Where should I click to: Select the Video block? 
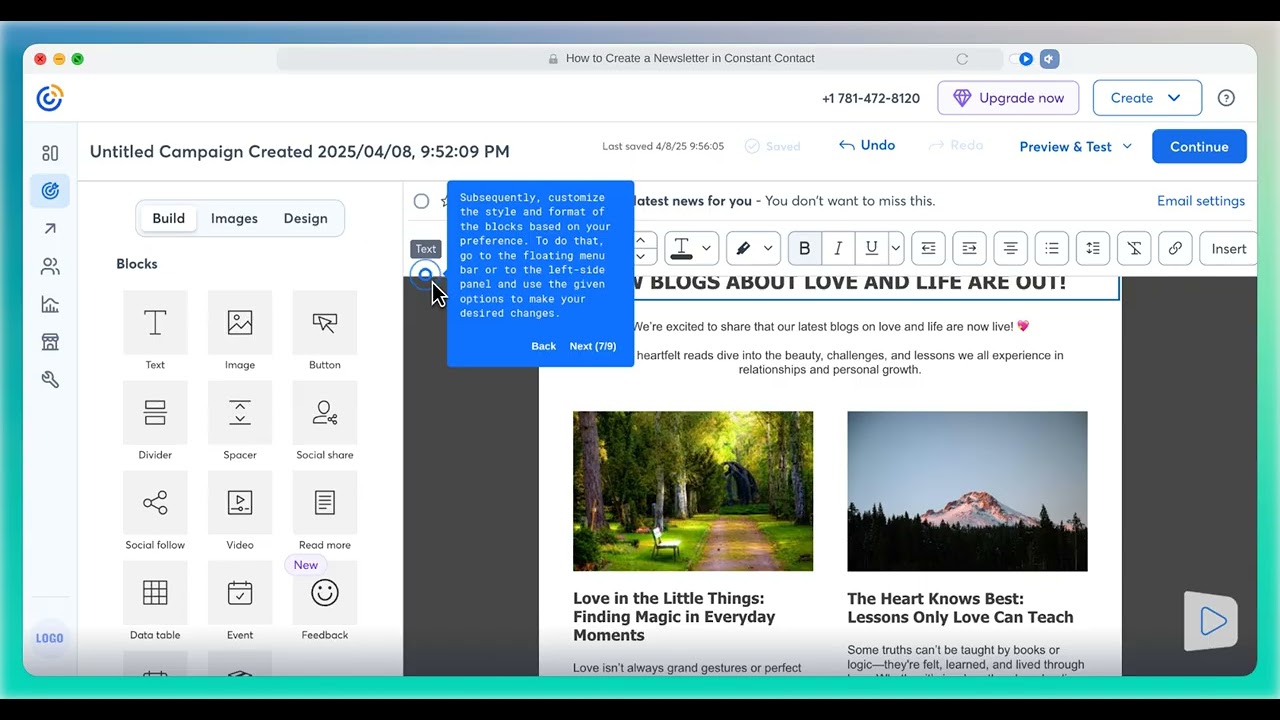240,511
